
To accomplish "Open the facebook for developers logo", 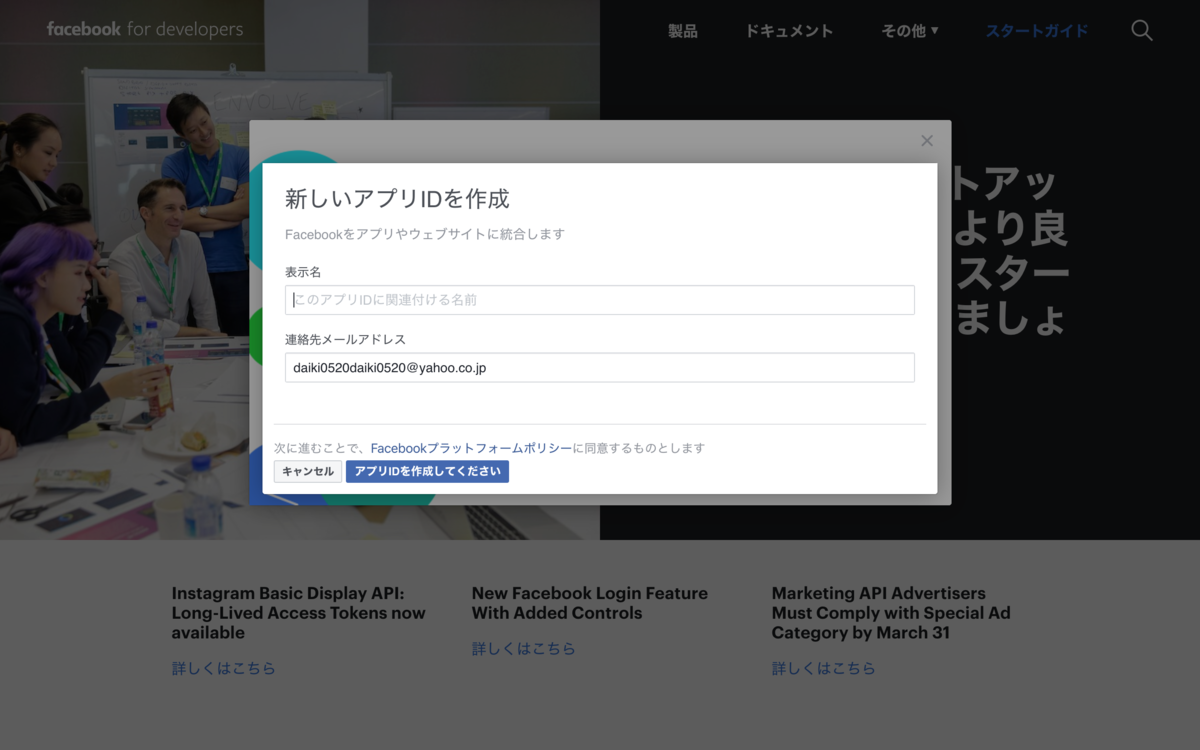I will (x=145, y=29).
